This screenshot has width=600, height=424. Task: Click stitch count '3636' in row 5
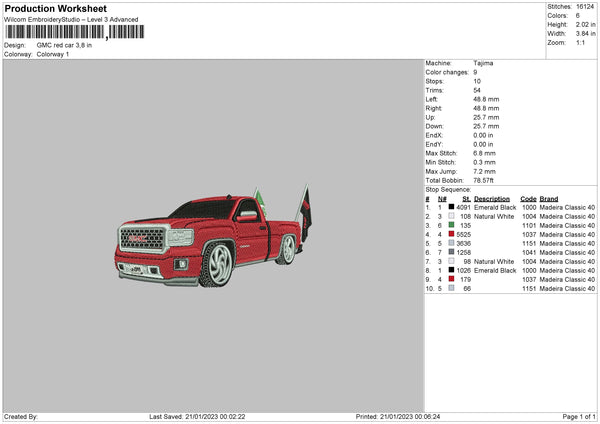pos(463,243)
